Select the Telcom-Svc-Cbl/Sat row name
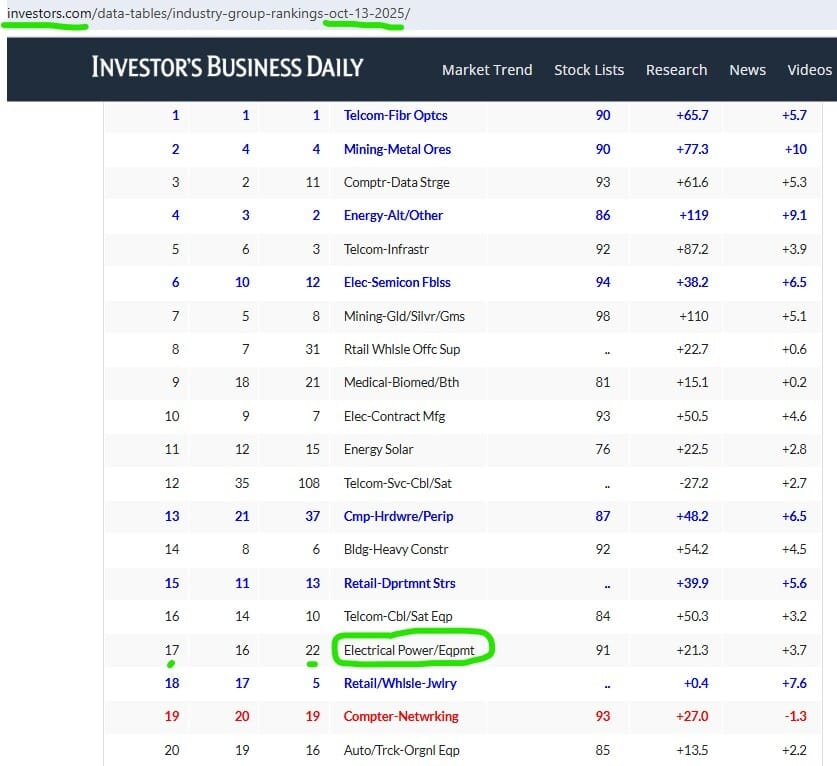The image size is (837, 766). coord(398,483)
